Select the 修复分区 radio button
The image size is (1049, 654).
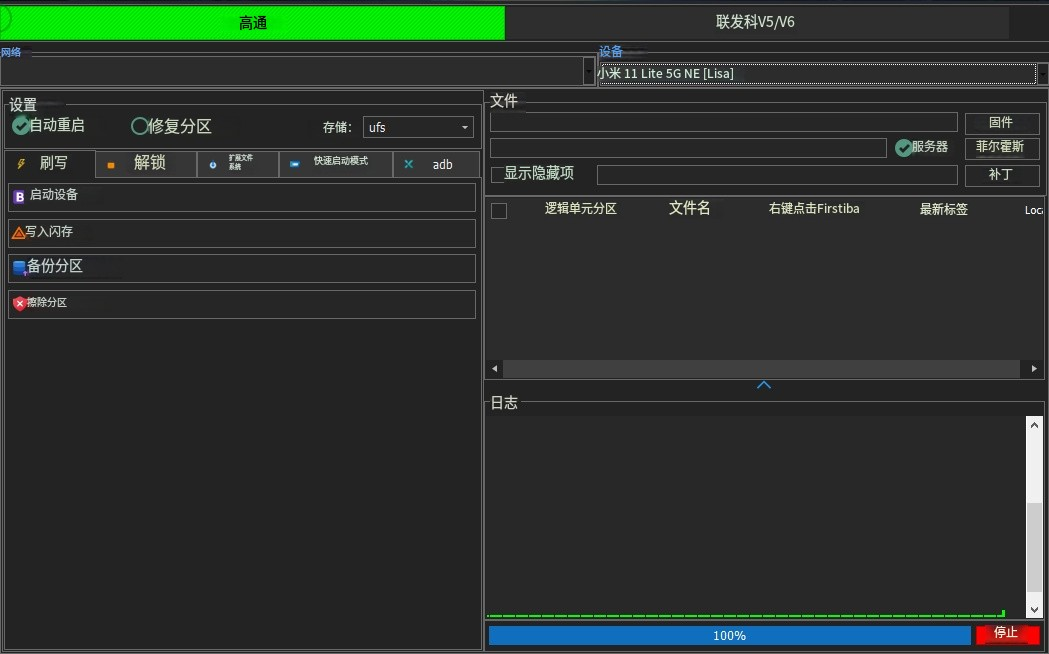(139, 125)
